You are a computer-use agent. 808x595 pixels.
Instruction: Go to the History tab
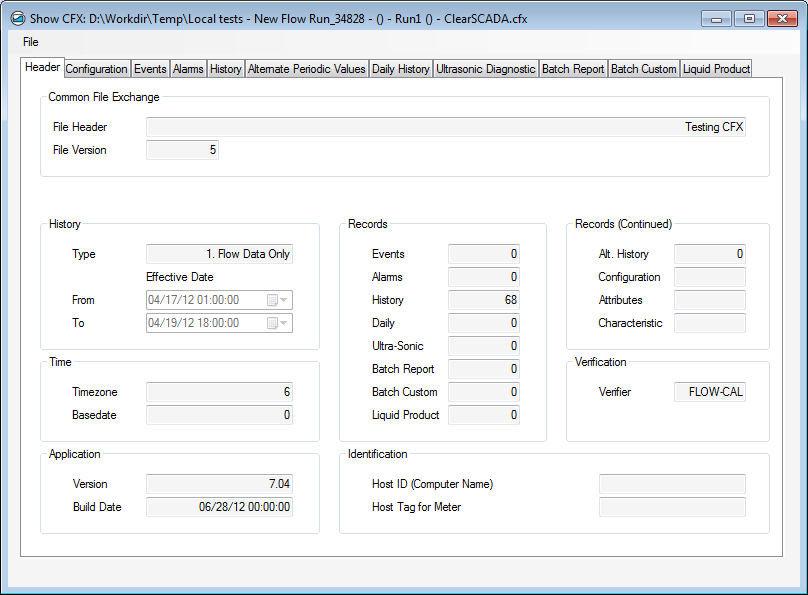tap(225, 69)
